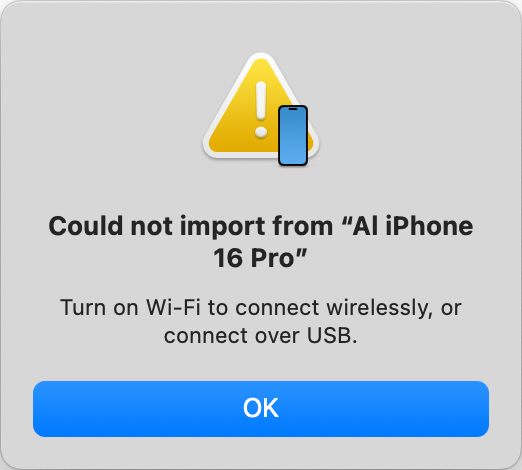This screenshot has width=522, height=470.
Task: Click the "connect over USB." text line
Action: (261, 335)
